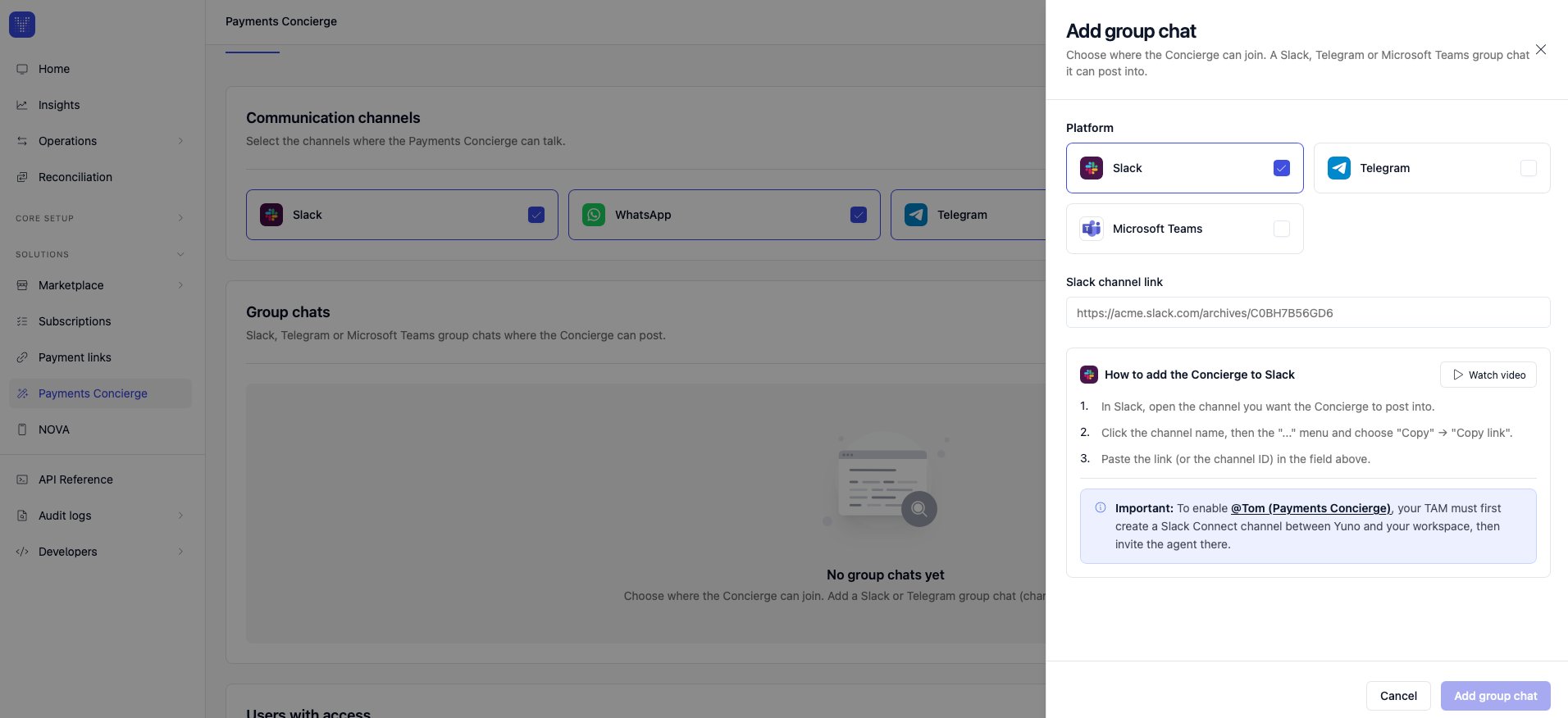Image resolution: width=1568 pixels, height=718 pixels.
Task: Click the Operations arrows icon
Action: tap(22, 141)
